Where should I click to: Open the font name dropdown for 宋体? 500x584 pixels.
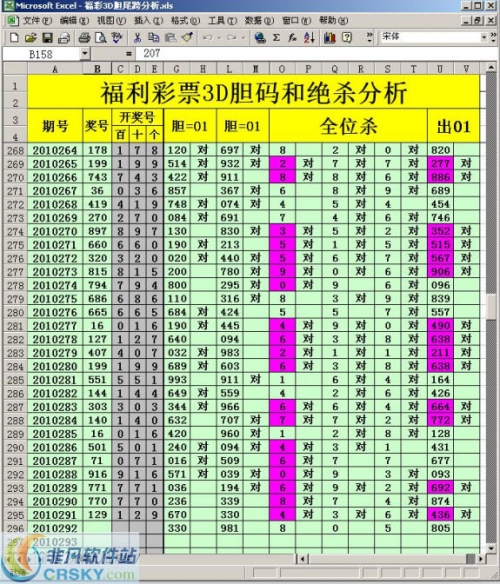[484, 37]
